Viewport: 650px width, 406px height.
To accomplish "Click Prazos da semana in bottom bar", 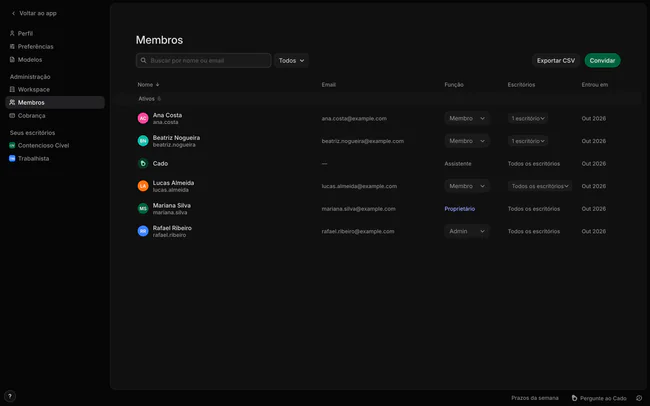I will [535, 398].
